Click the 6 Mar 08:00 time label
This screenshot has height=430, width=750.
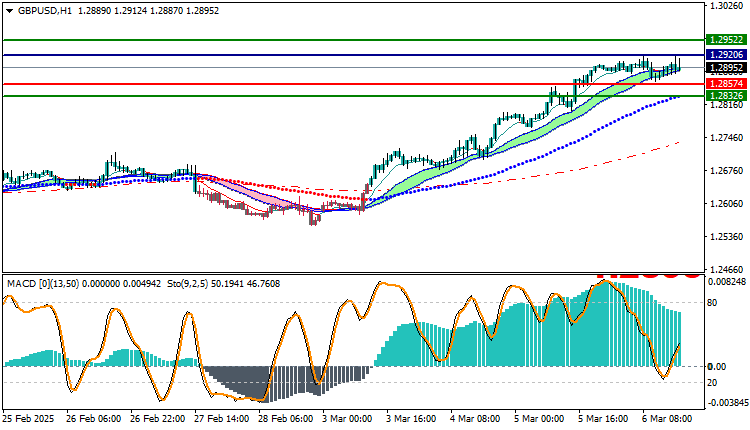coord(667,419)
